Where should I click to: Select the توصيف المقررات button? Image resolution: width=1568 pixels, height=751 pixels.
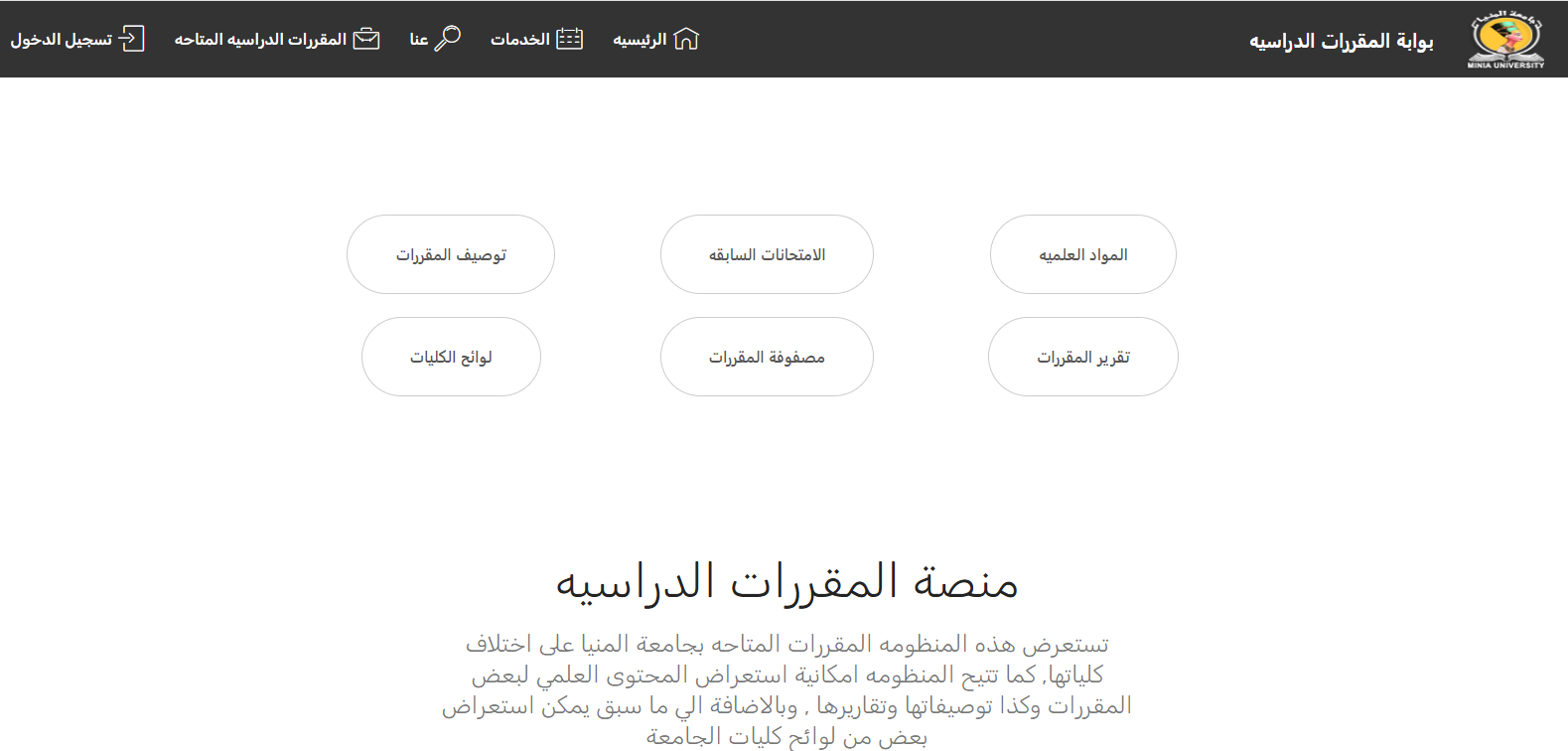pyautogui.click(x=451, y=255)
